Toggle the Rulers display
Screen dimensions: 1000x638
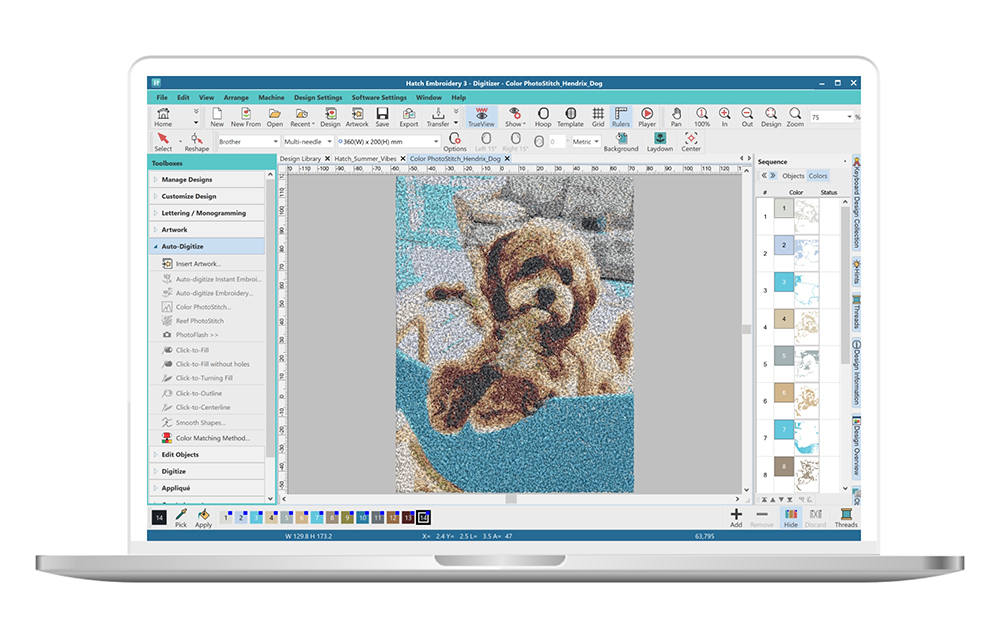coord(621,117)
